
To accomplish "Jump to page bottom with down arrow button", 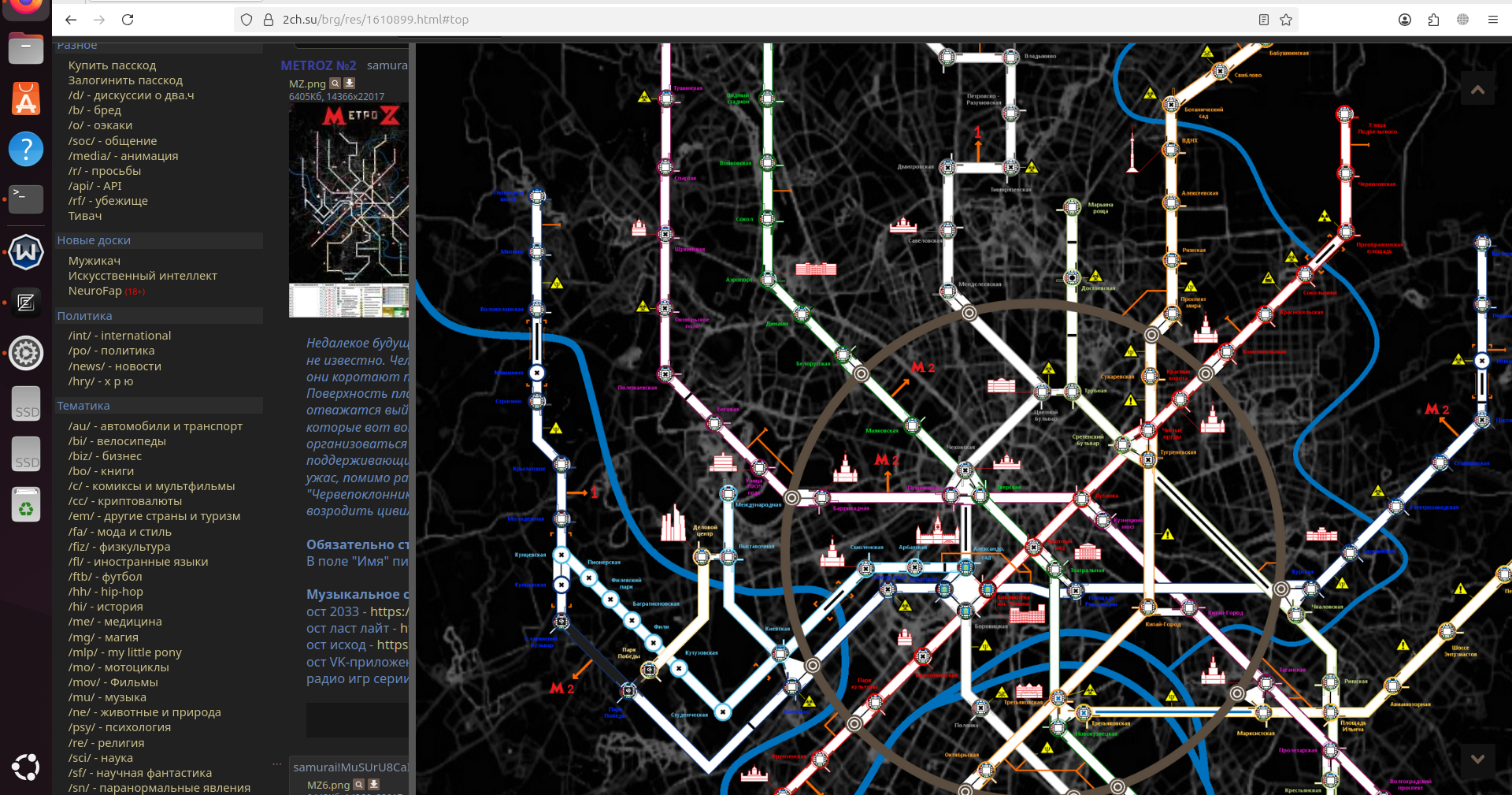I will pos(1477,759).
